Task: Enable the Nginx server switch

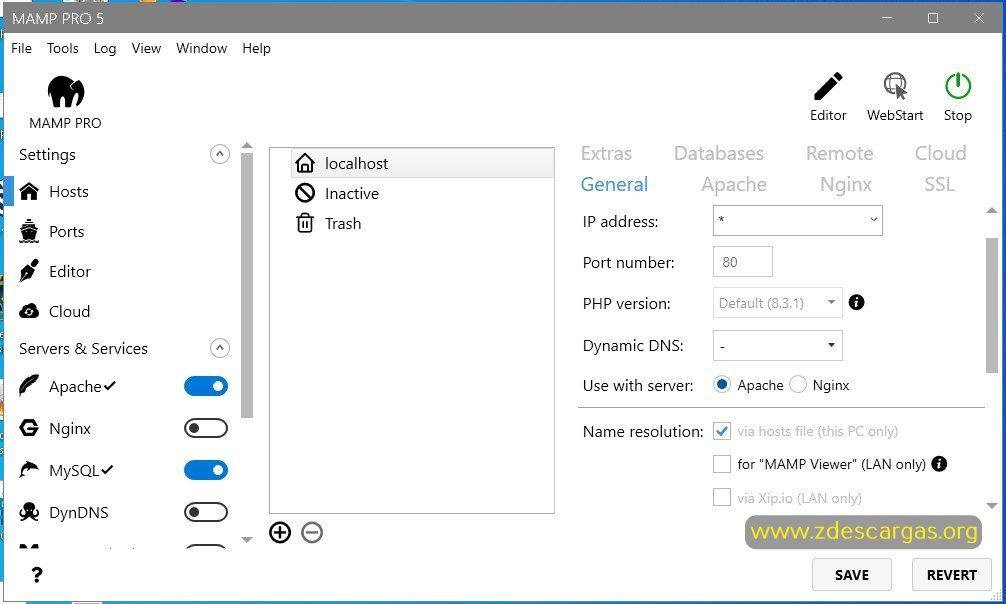Action: 206,428
